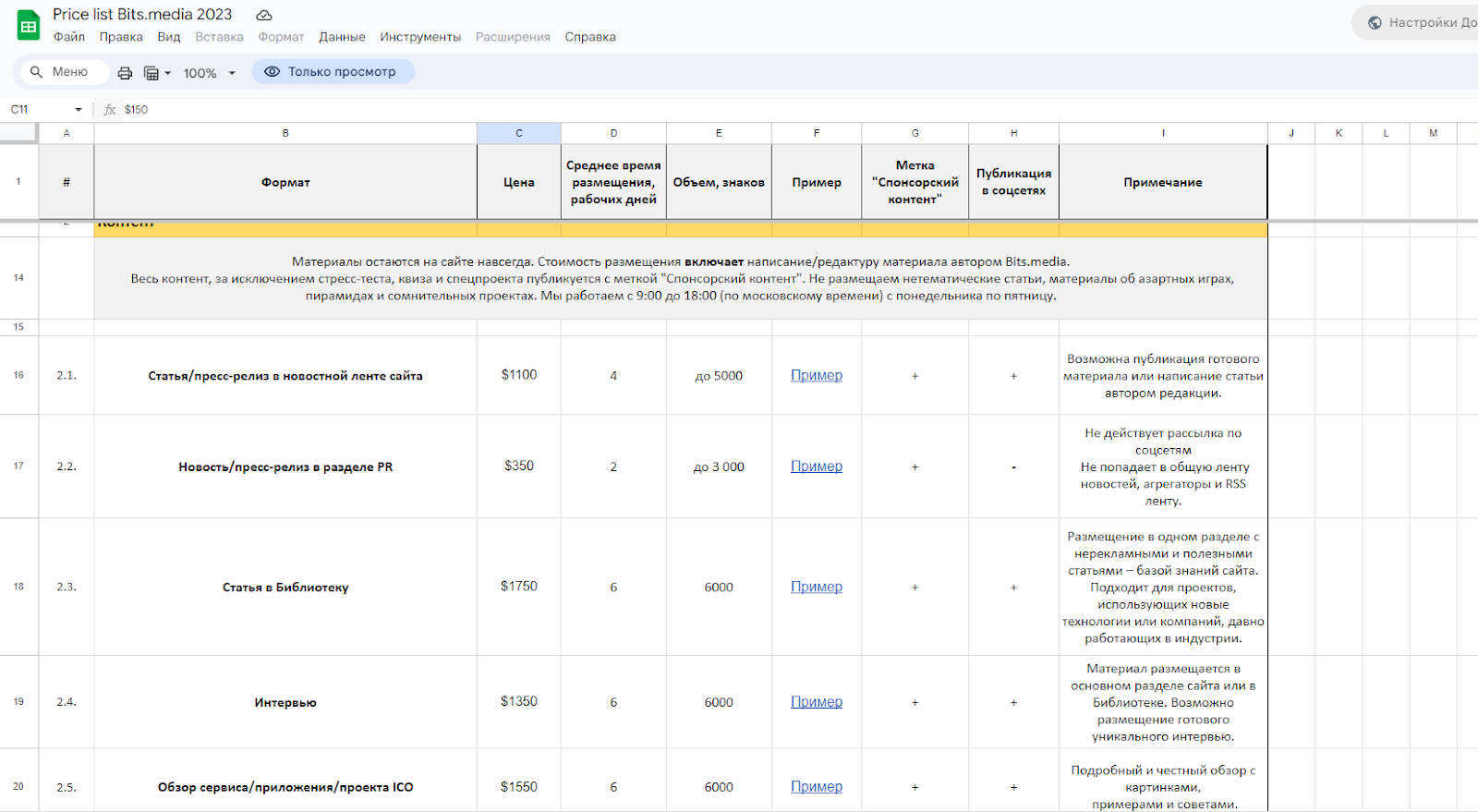This screenshot has height=812, width=1478.
Task: Open the Google Sheets home icon
Action: coord(29,25)
